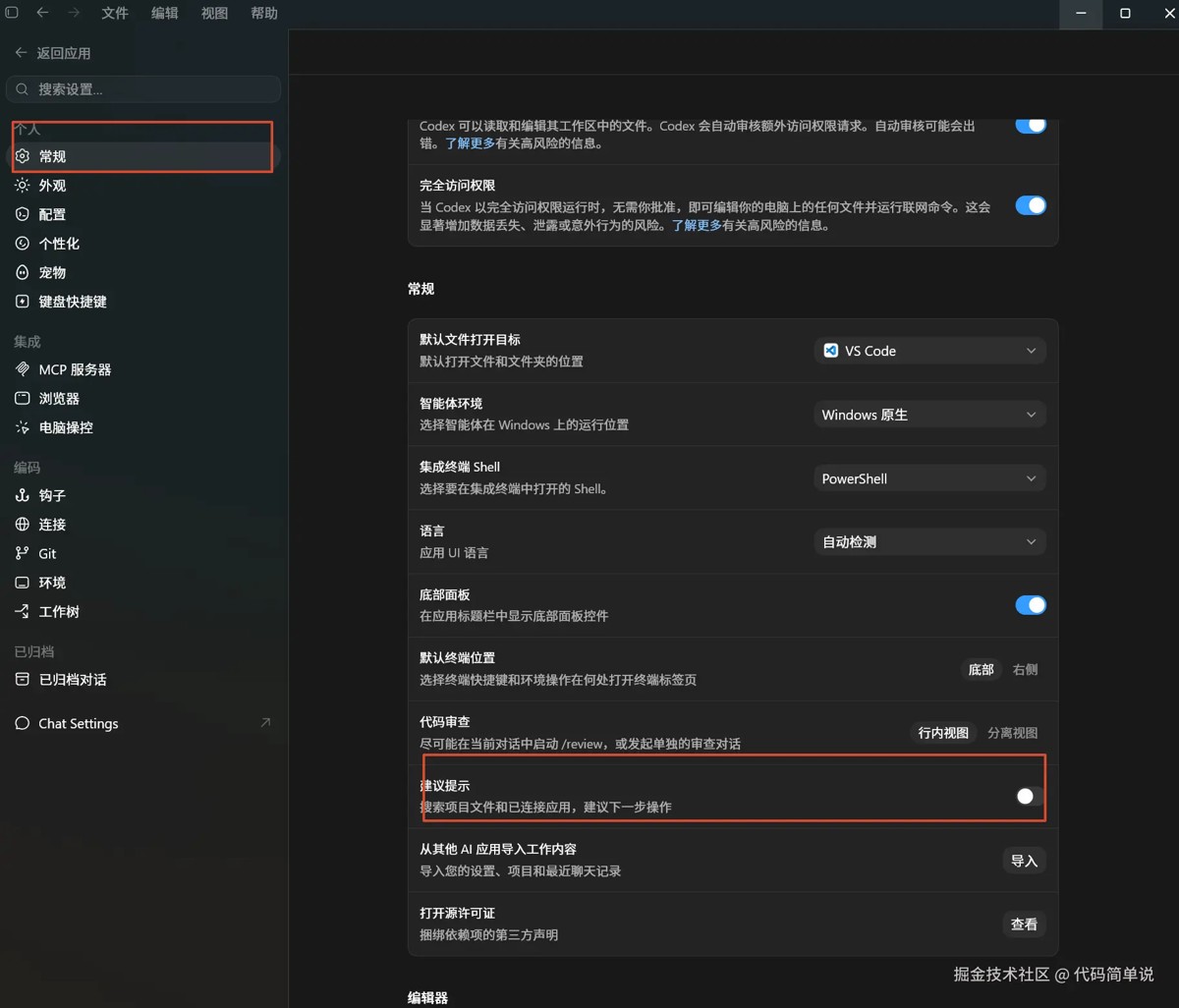Click the browser window icon beside 浏览器
The width and height of the screenshot is (1179, 1008).
tap(23, 398)
